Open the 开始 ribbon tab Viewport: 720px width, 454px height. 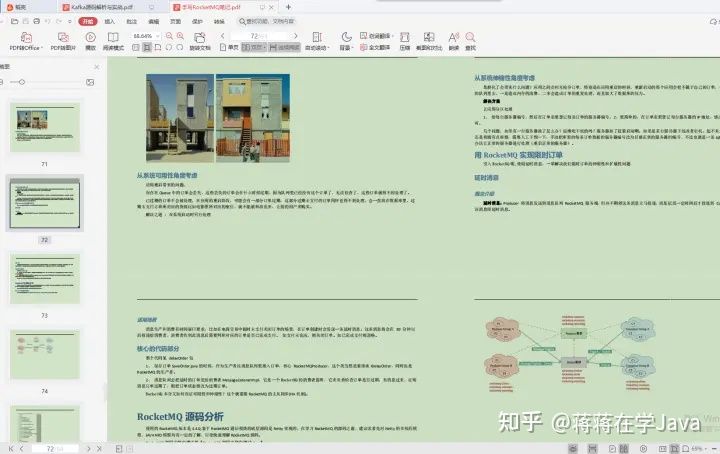(x=88, y=21)
